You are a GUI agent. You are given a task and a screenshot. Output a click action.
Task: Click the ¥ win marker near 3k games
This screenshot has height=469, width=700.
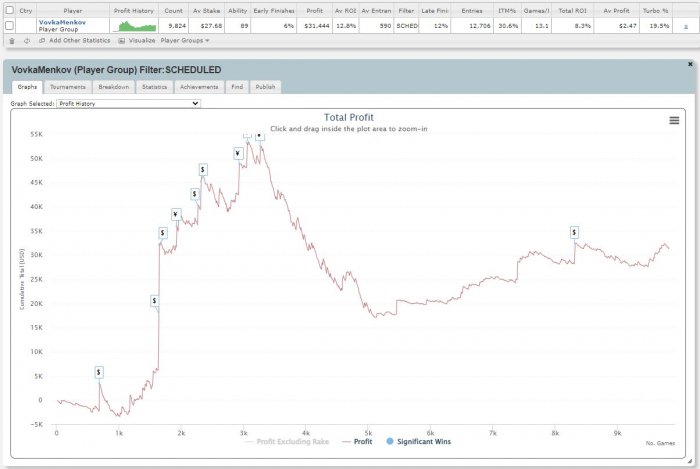238,154
